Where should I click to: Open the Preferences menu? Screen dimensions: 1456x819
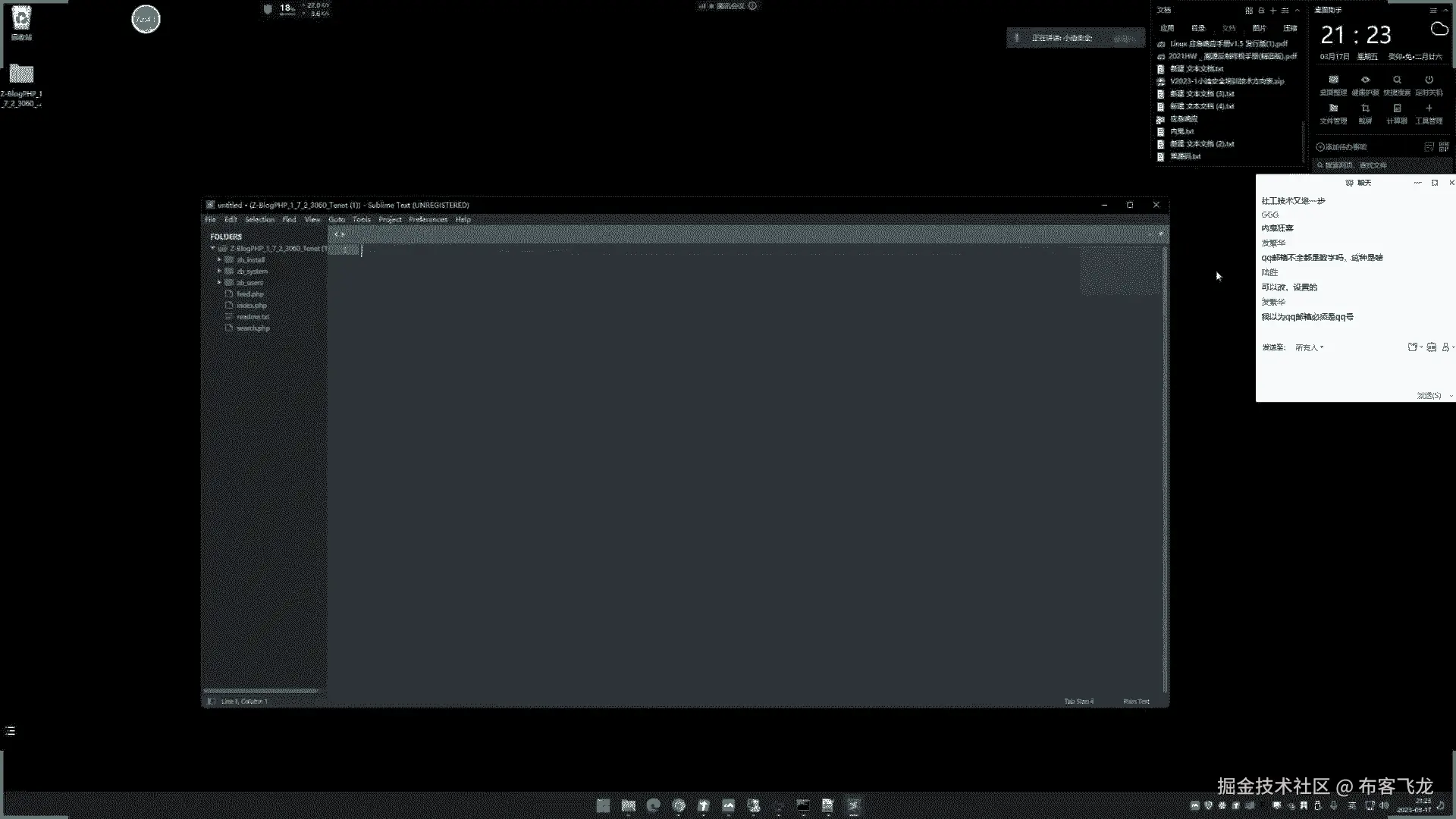tap(428, 220)
